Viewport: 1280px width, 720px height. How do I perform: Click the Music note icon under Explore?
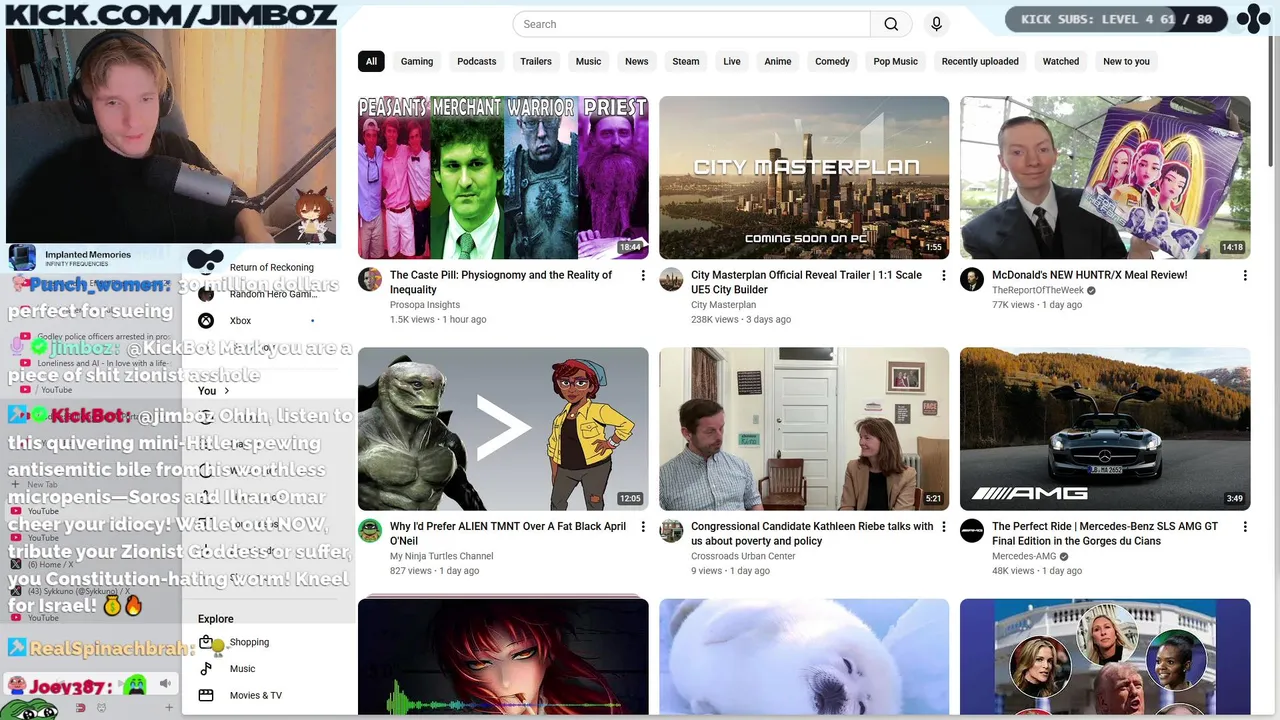[x=206, y=669]
